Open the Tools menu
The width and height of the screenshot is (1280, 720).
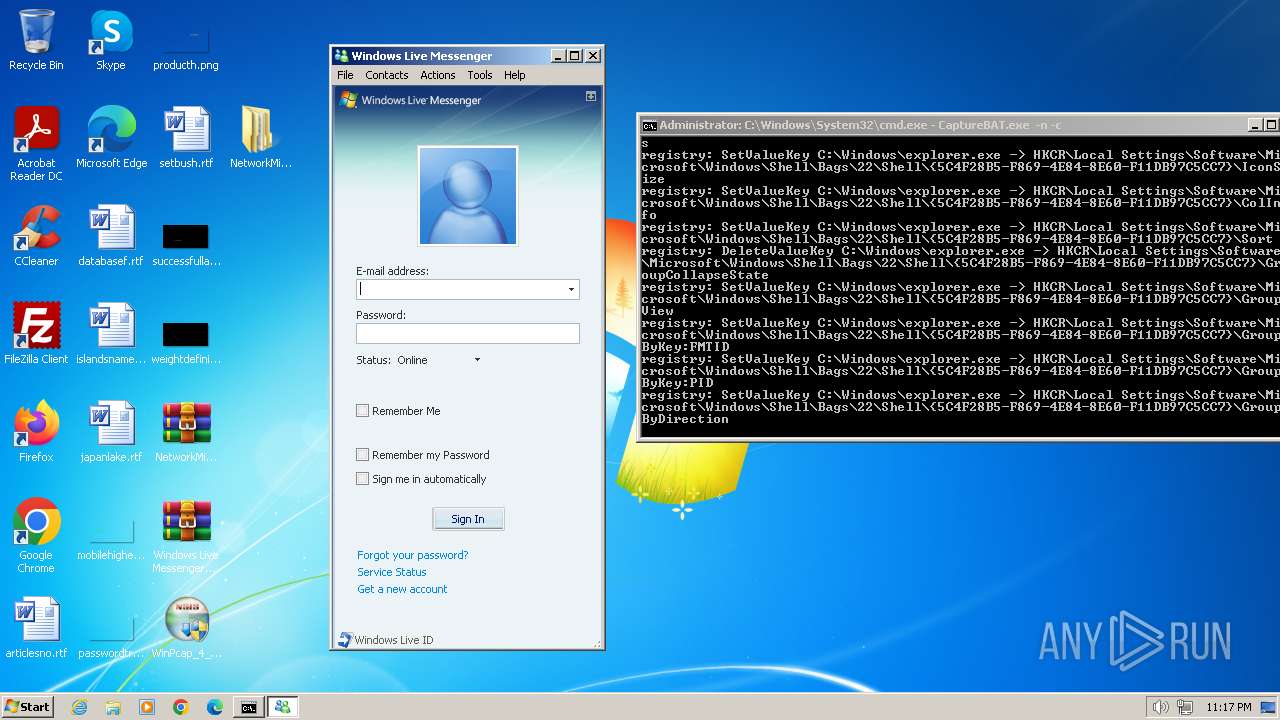click(x=480, y=75)
